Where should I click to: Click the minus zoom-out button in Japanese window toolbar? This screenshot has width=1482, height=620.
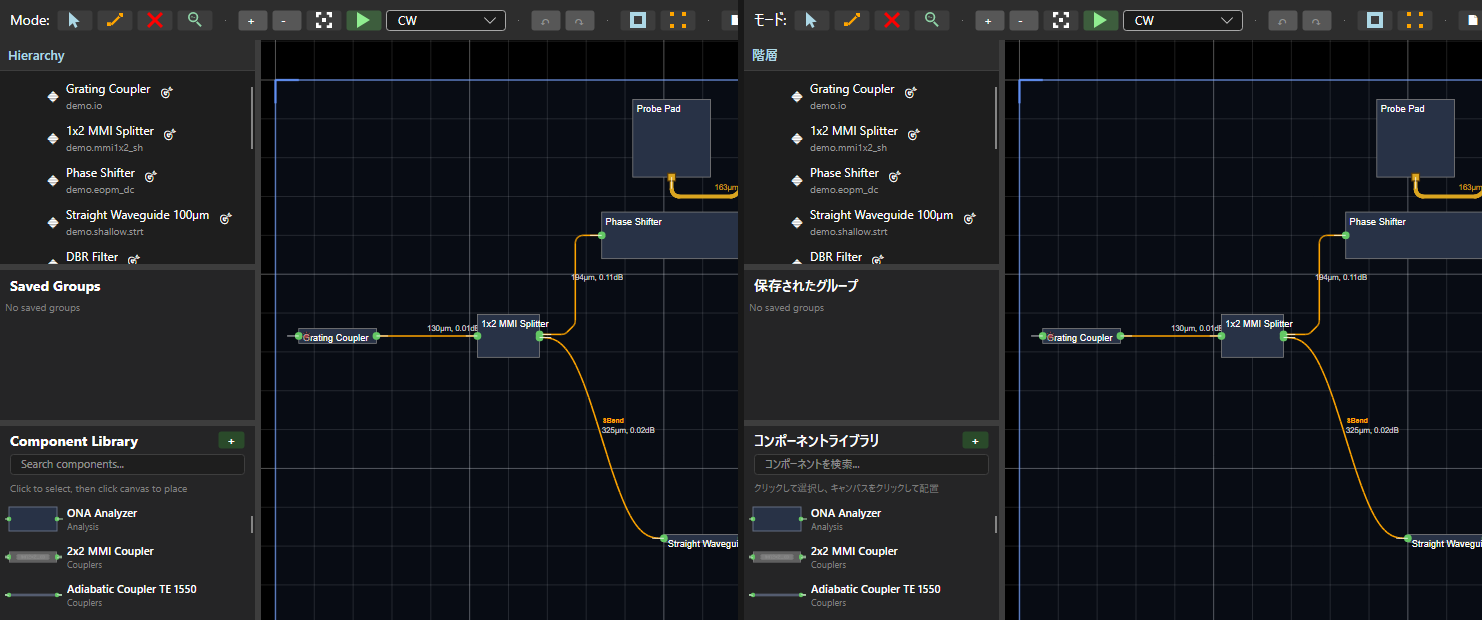point(1023,21)
